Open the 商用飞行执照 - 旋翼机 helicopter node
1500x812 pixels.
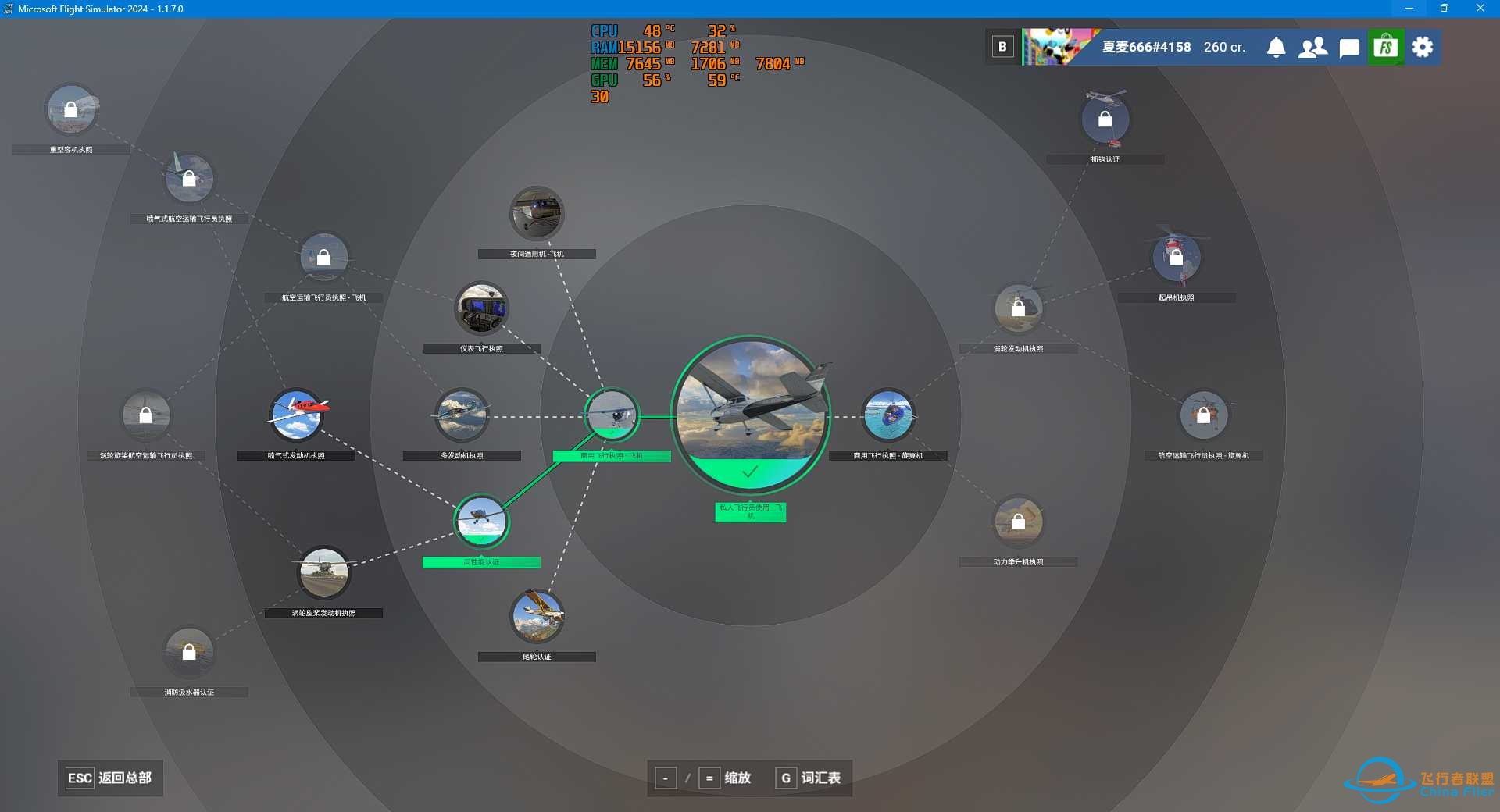pyautogui.click(x=888, y=415)
